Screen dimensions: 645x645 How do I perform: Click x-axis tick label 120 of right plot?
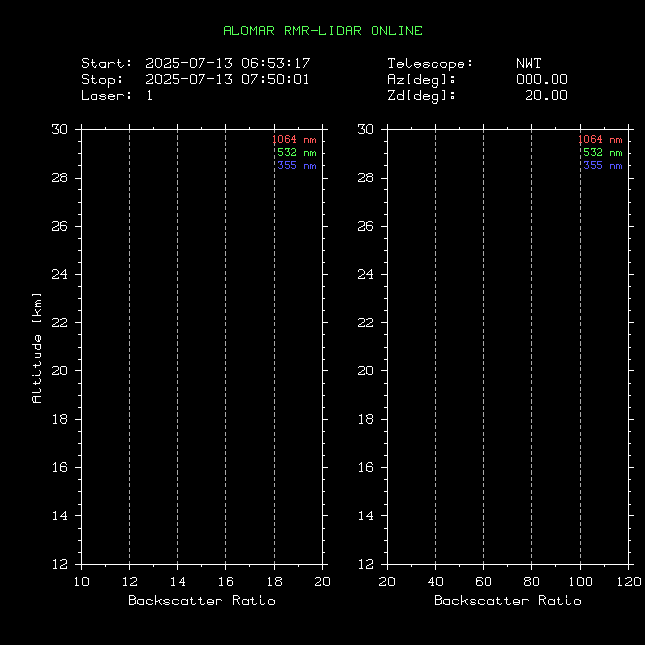click(629, 582)
